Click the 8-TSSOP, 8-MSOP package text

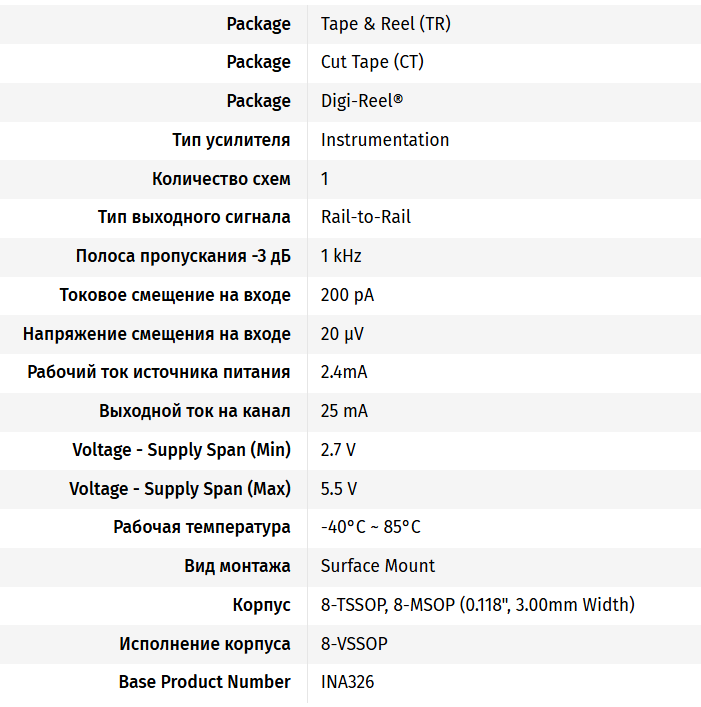tap(477, 605)
